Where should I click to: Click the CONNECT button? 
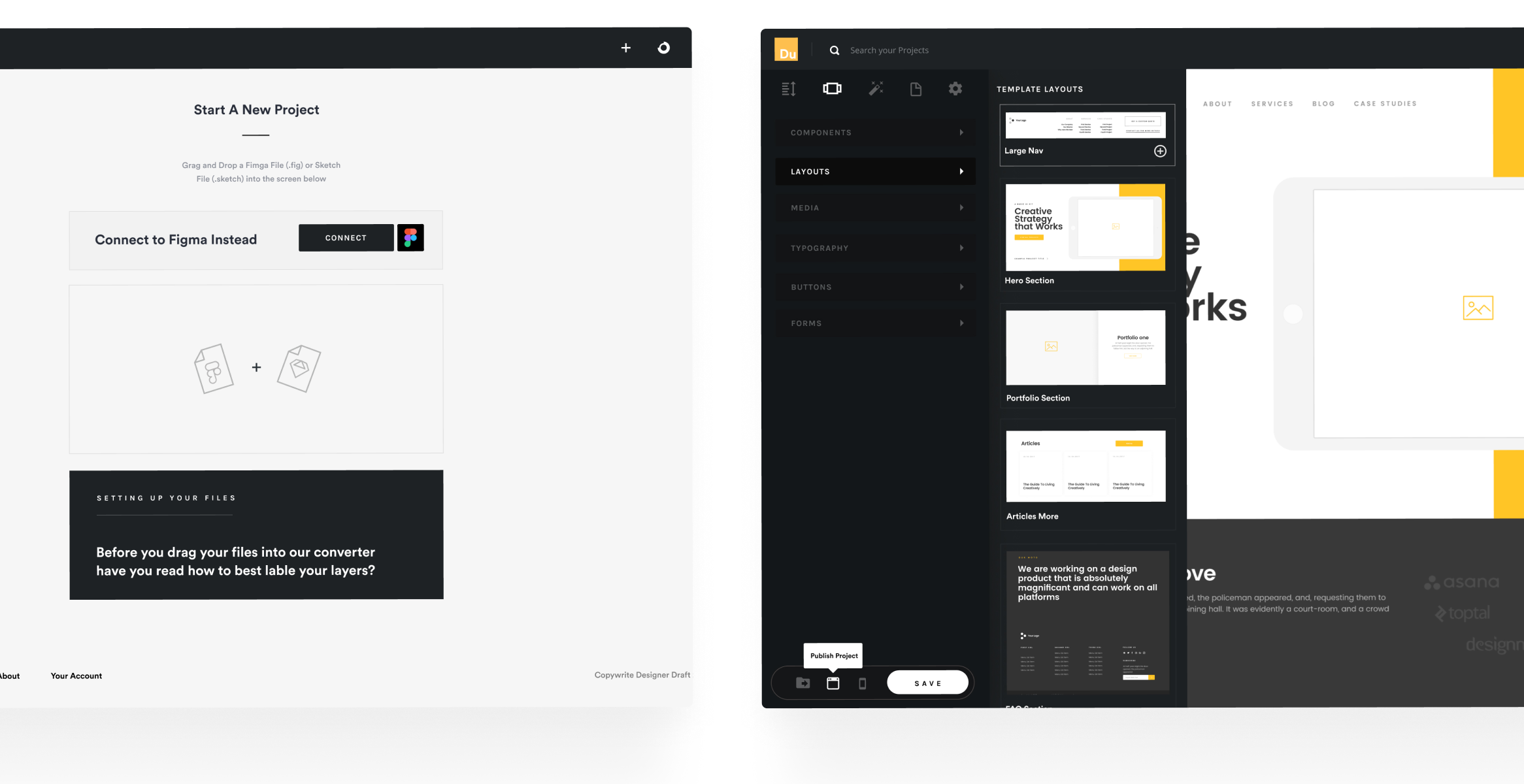(x=346, y=238)
